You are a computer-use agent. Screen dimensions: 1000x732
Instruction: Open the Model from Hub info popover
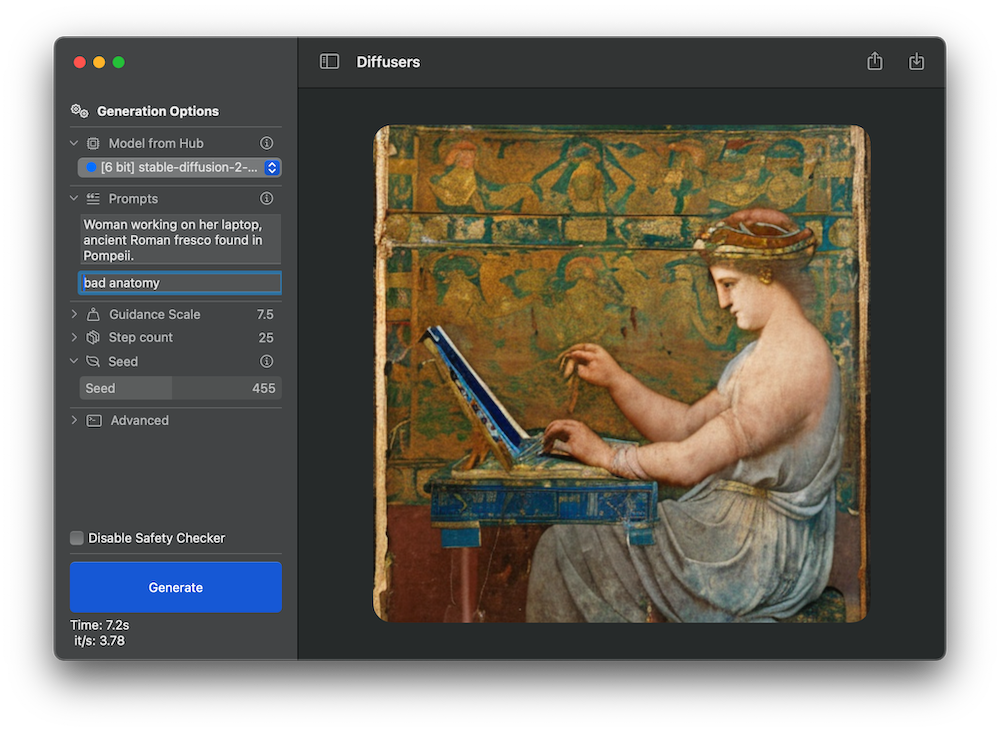coord(266,143)
